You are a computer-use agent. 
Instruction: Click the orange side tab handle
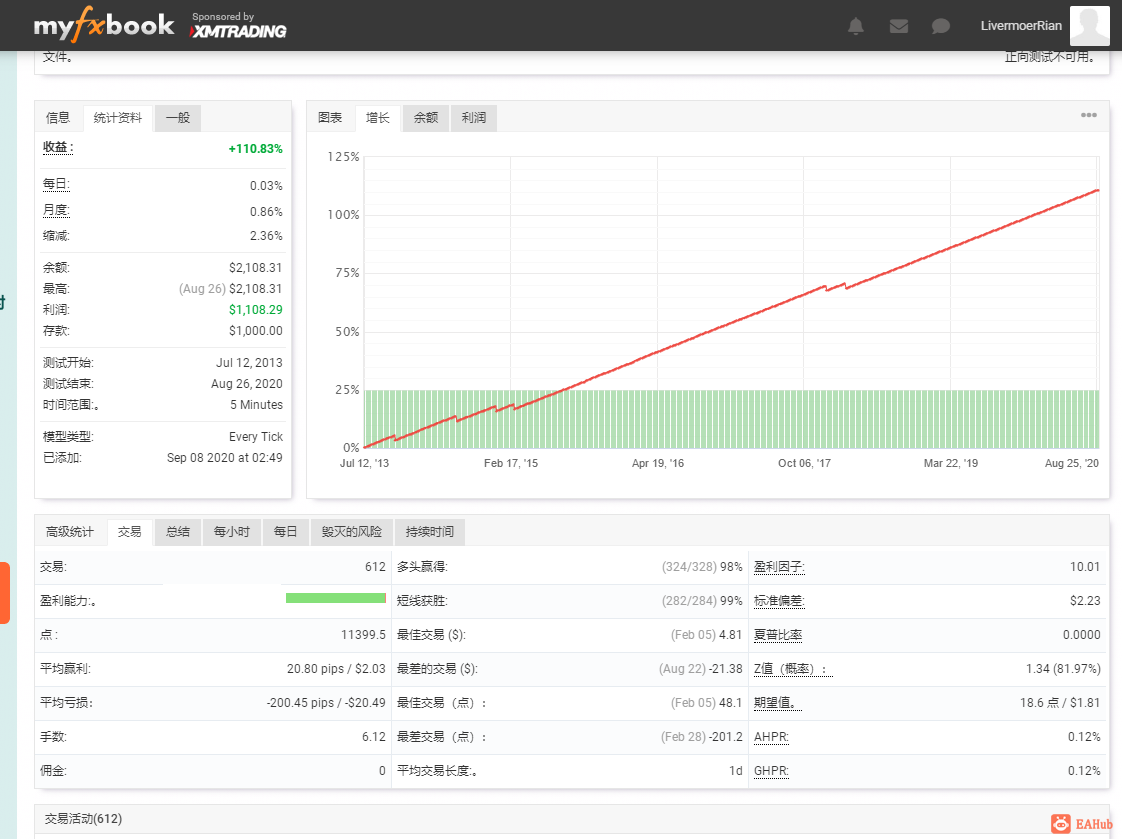coord(4,593)
